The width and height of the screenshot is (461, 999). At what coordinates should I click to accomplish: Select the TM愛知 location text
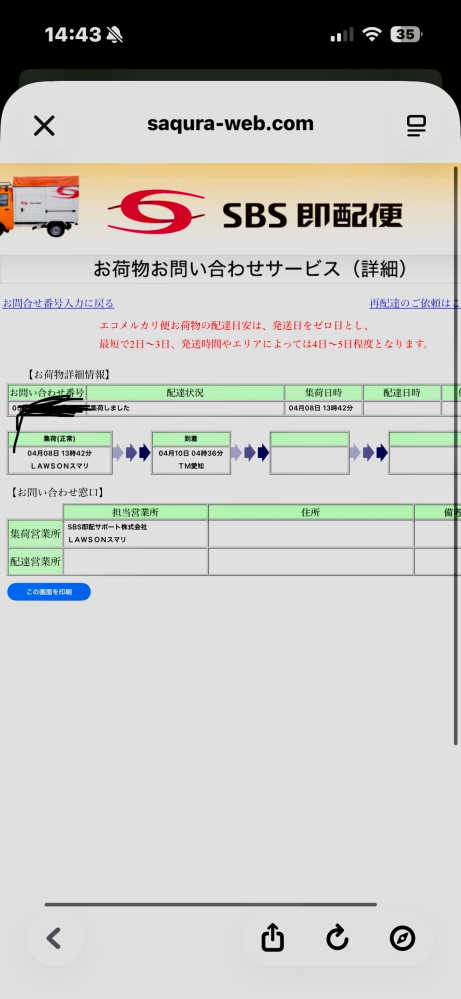(191, 466)
